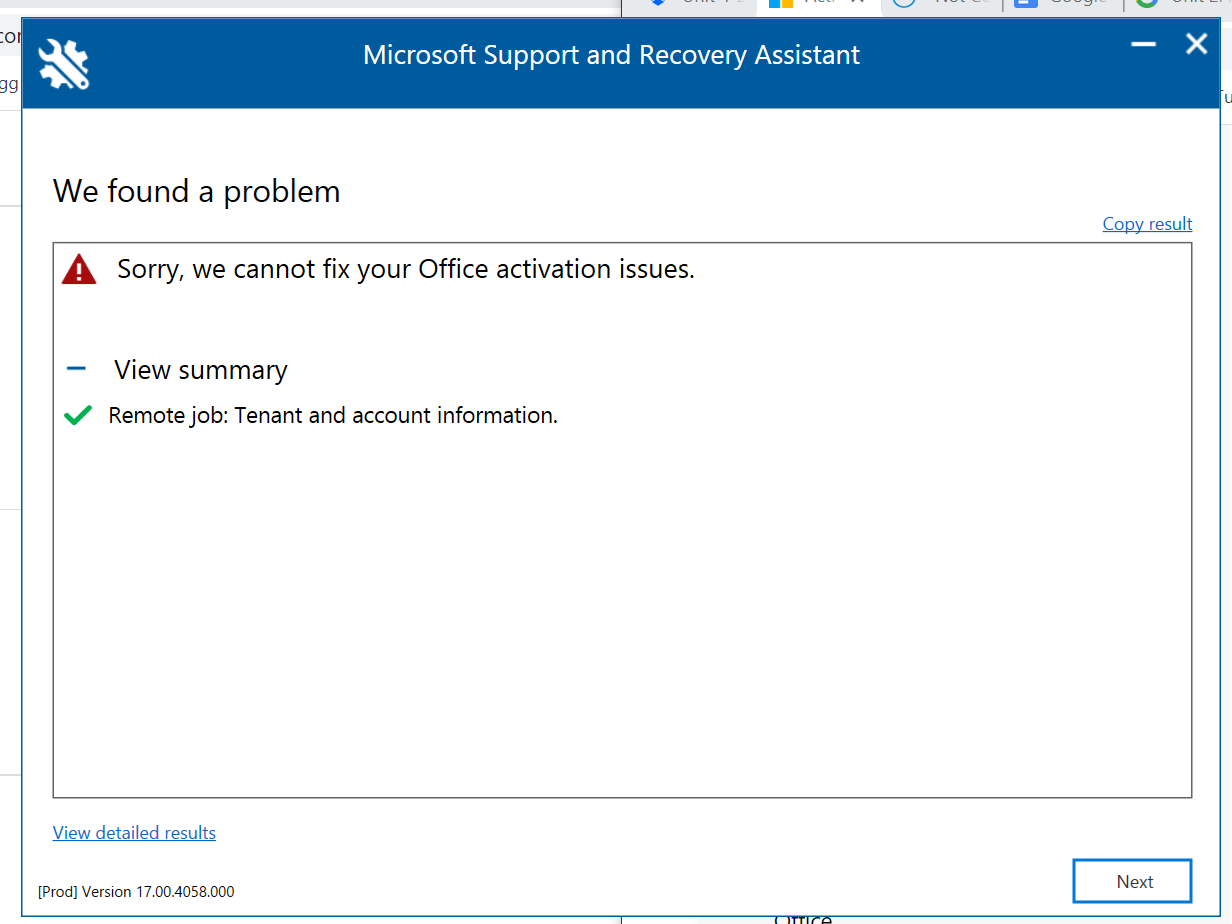Viewport: 1232px width, 924px height.
Task: Minimize the Support and Recovery Assistant window
Action: pos(1143,45)
